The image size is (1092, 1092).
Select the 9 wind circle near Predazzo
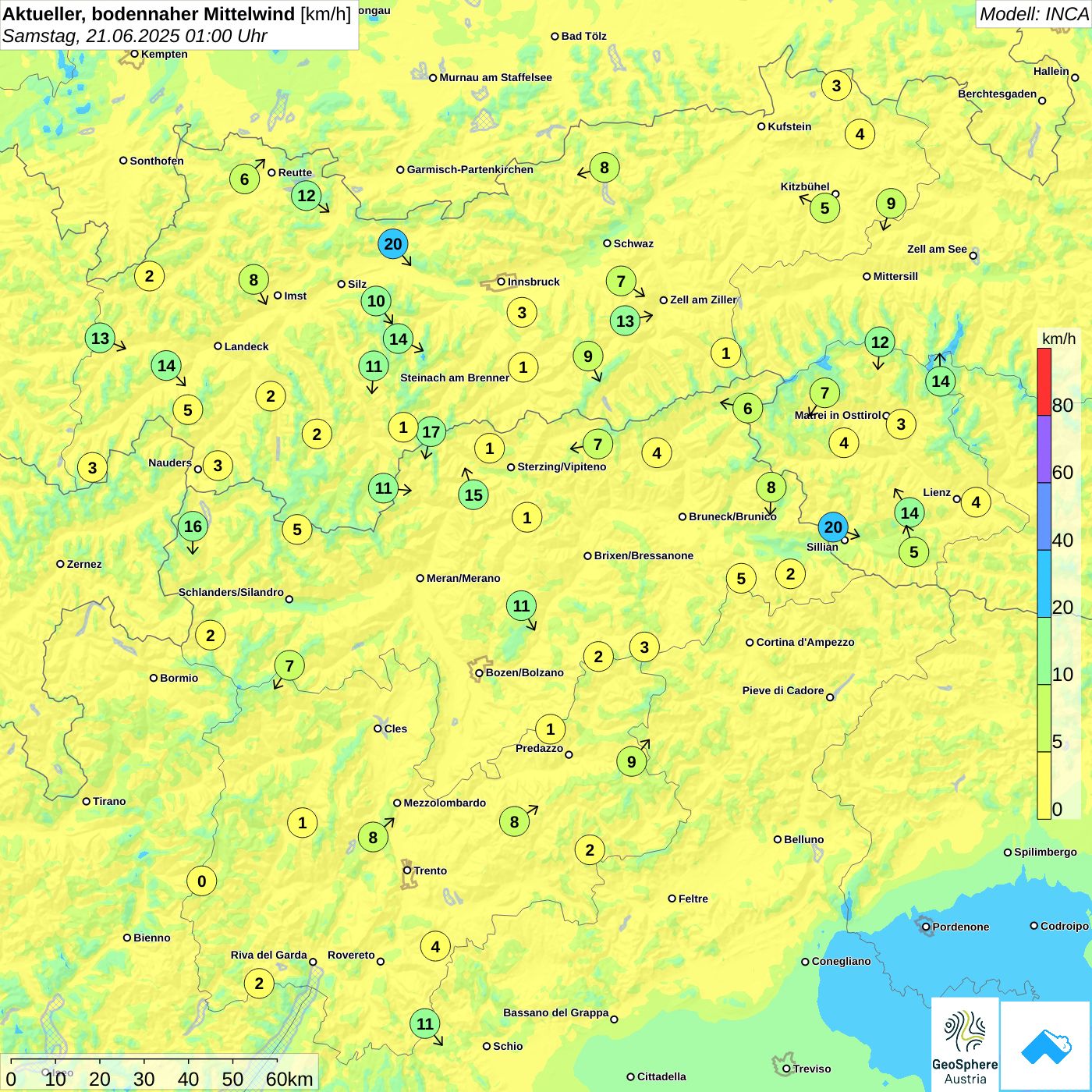(x=632, y=761)
